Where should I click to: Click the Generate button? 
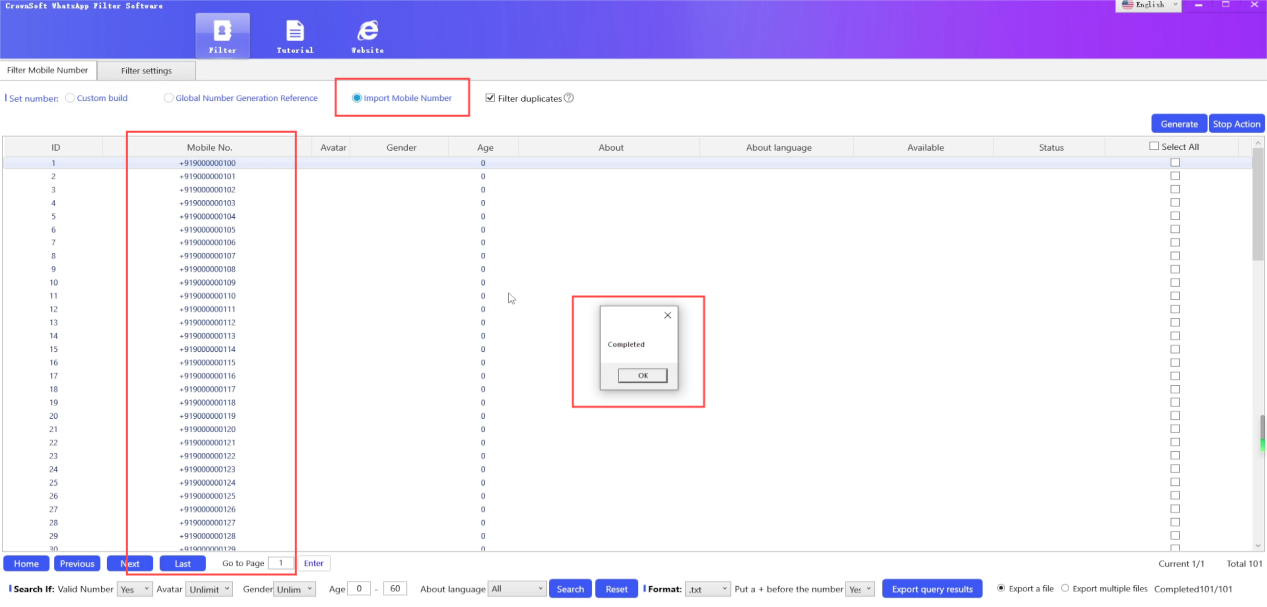1179,124
